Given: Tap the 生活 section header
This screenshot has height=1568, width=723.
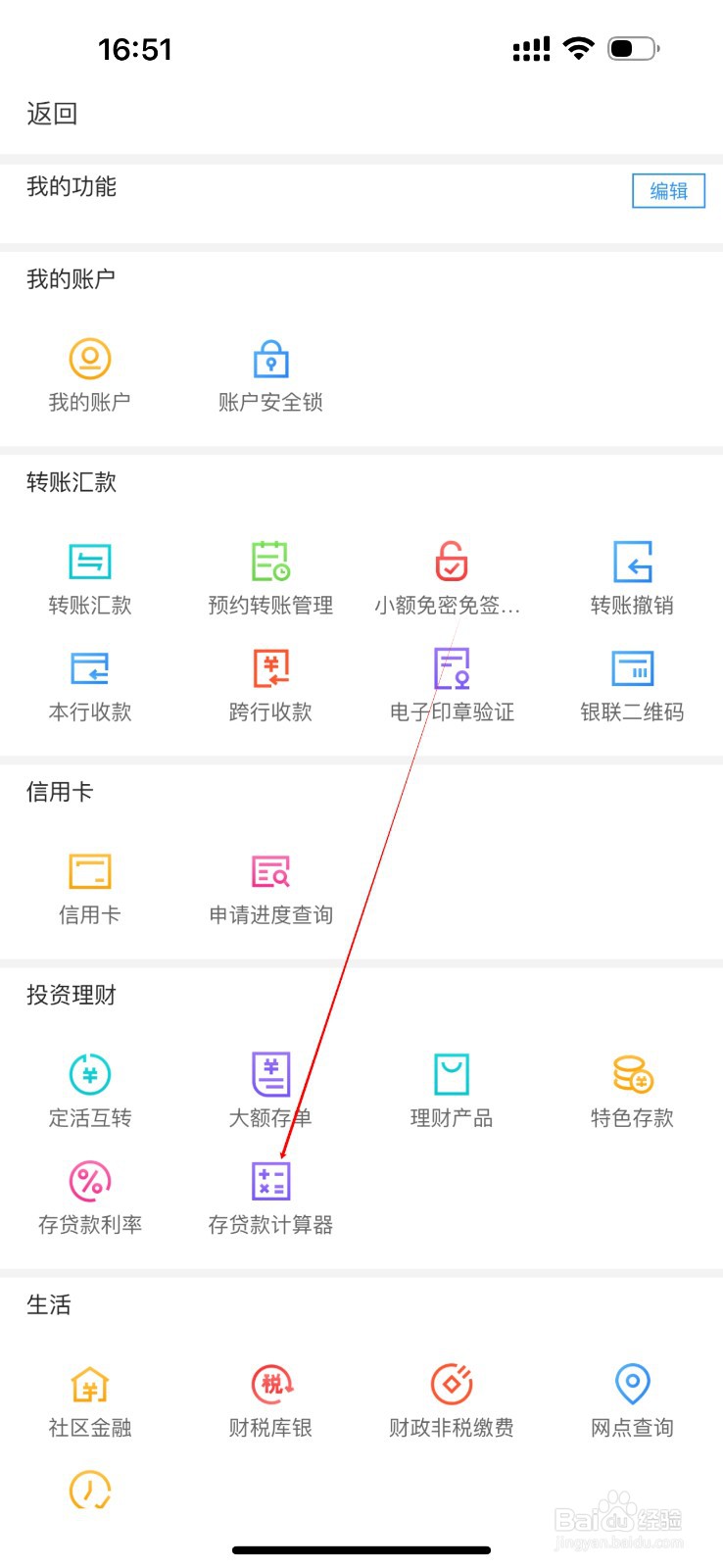Looking at the screenshot, I should tap(49, 1304).
